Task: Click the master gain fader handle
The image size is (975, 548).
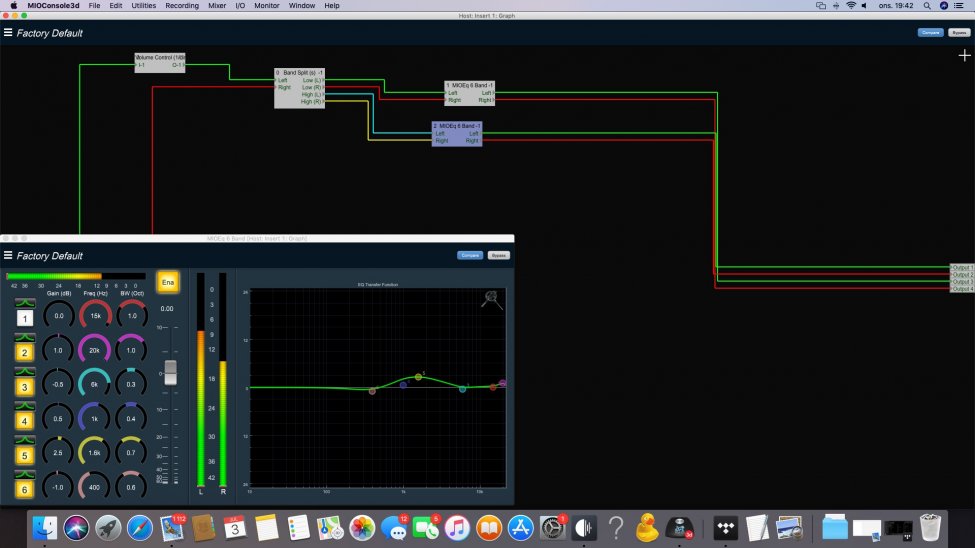Action: tap(170, 371)
